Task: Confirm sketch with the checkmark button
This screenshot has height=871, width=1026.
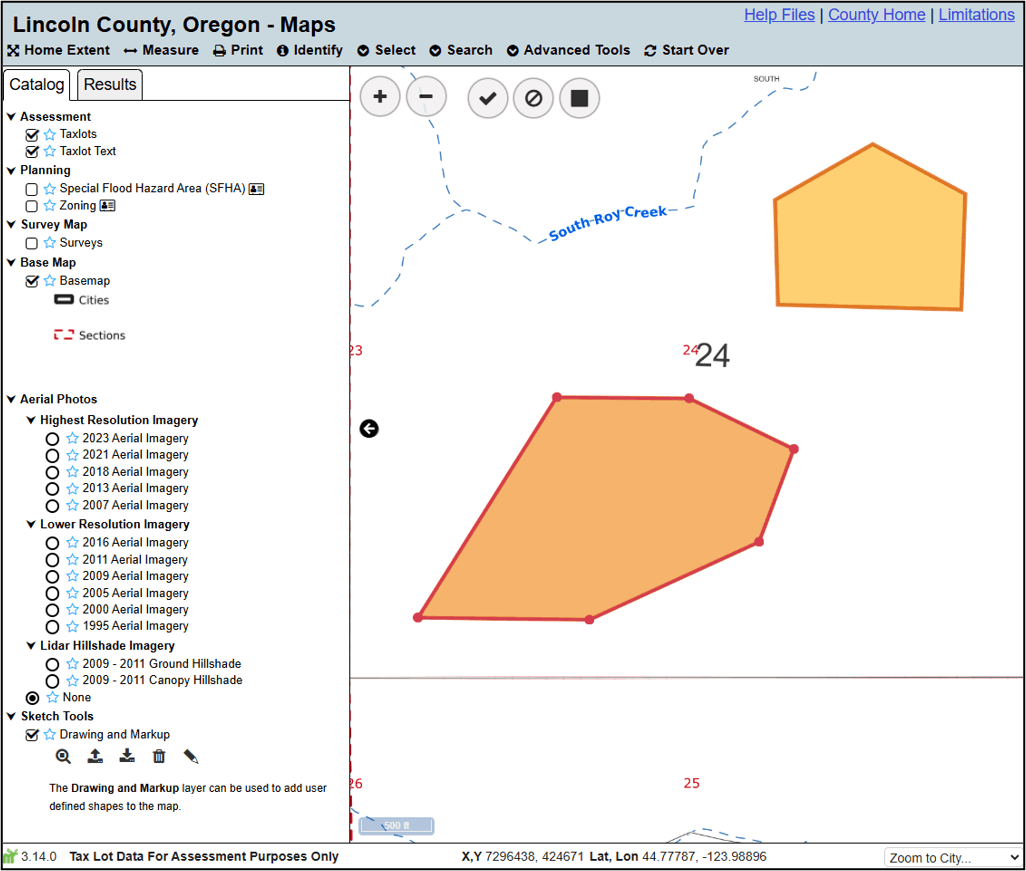Action: pyautogui.click(x=487, y=98)
